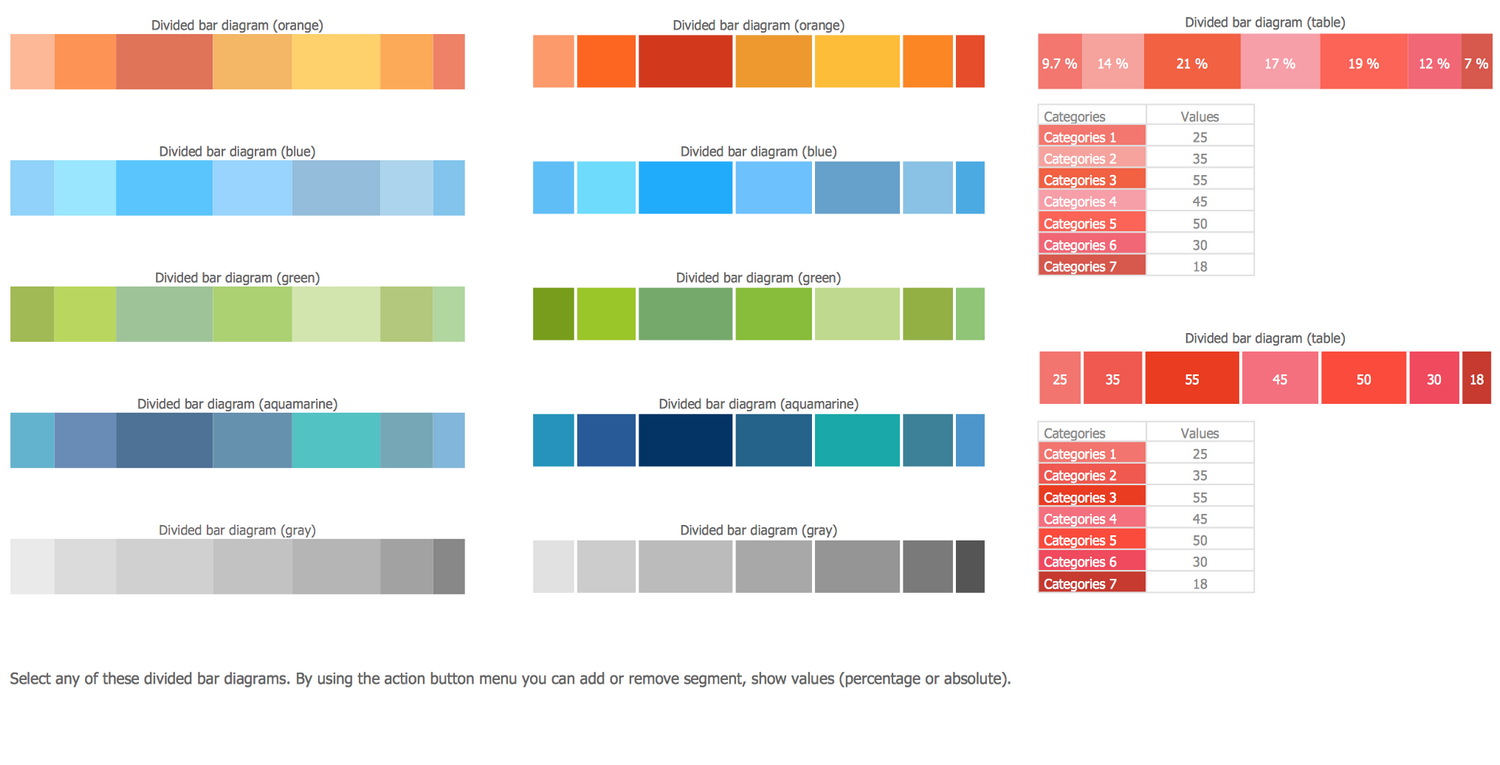The width and height of the screenshot is (1500, 765).
Task: Click the Values header of the lower table
Action: coord(1199,433)
